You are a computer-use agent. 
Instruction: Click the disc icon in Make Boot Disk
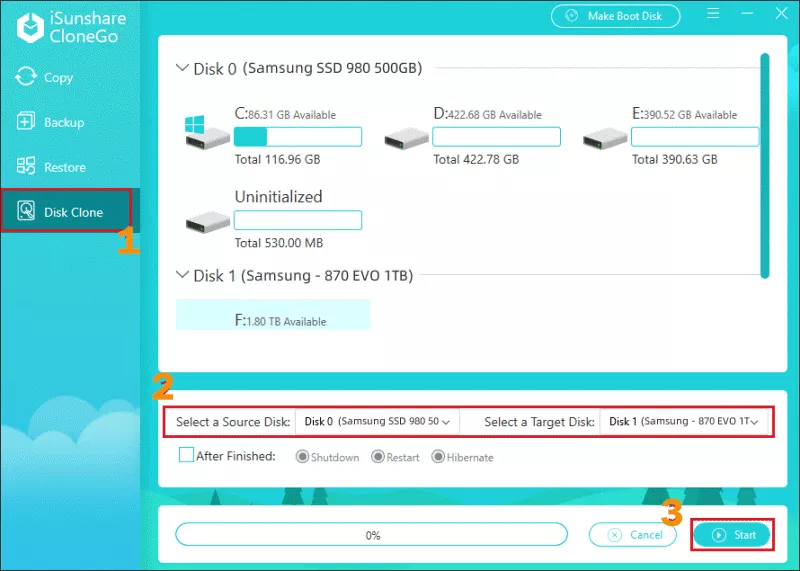(x=571, y=16)
